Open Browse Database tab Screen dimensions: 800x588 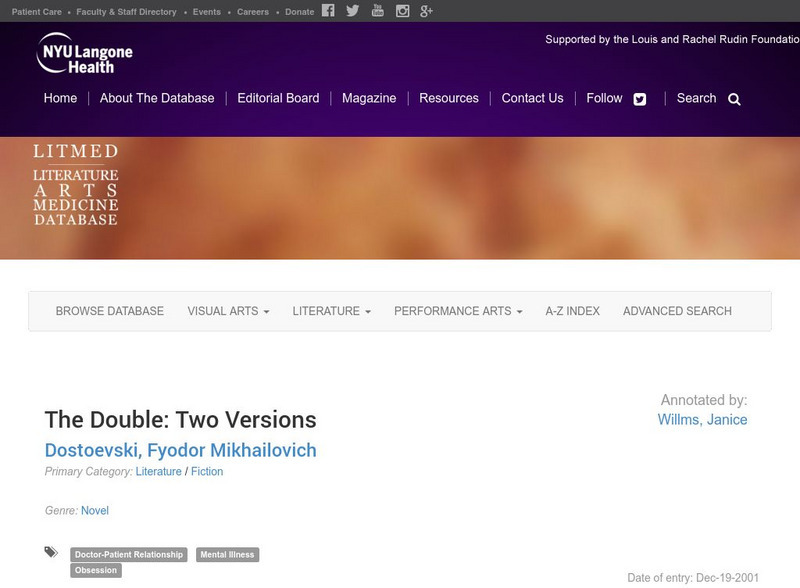pos(110,311)
